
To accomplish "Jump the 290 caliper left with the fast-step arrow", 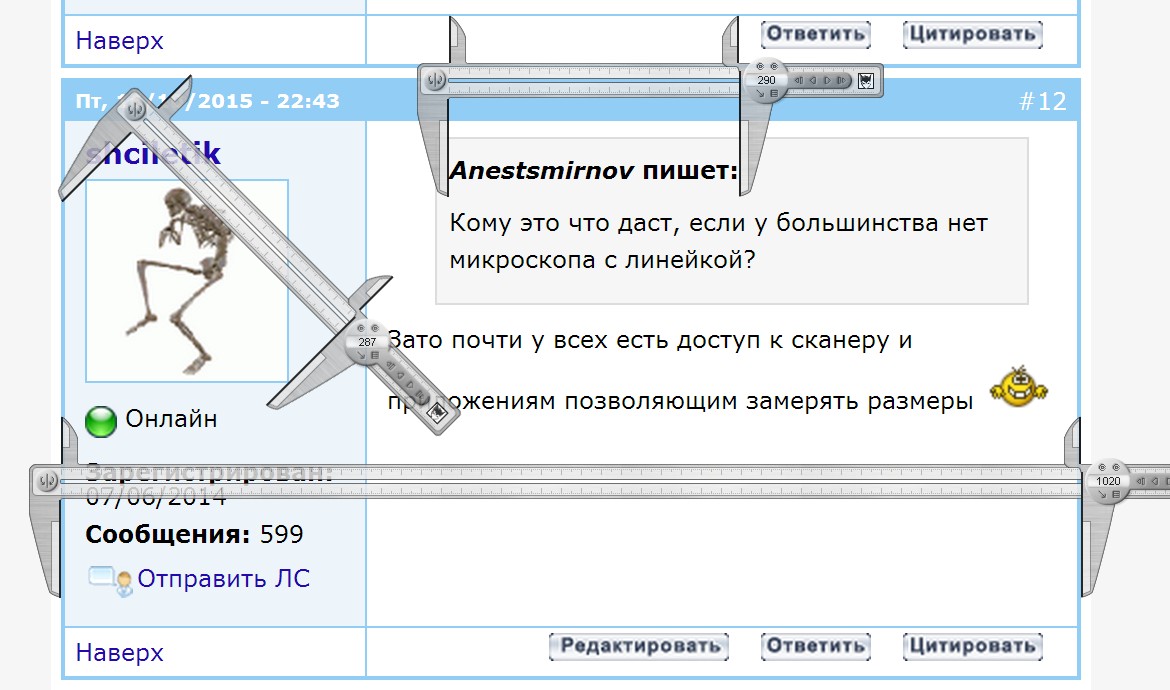I will [x=798, y=80].
